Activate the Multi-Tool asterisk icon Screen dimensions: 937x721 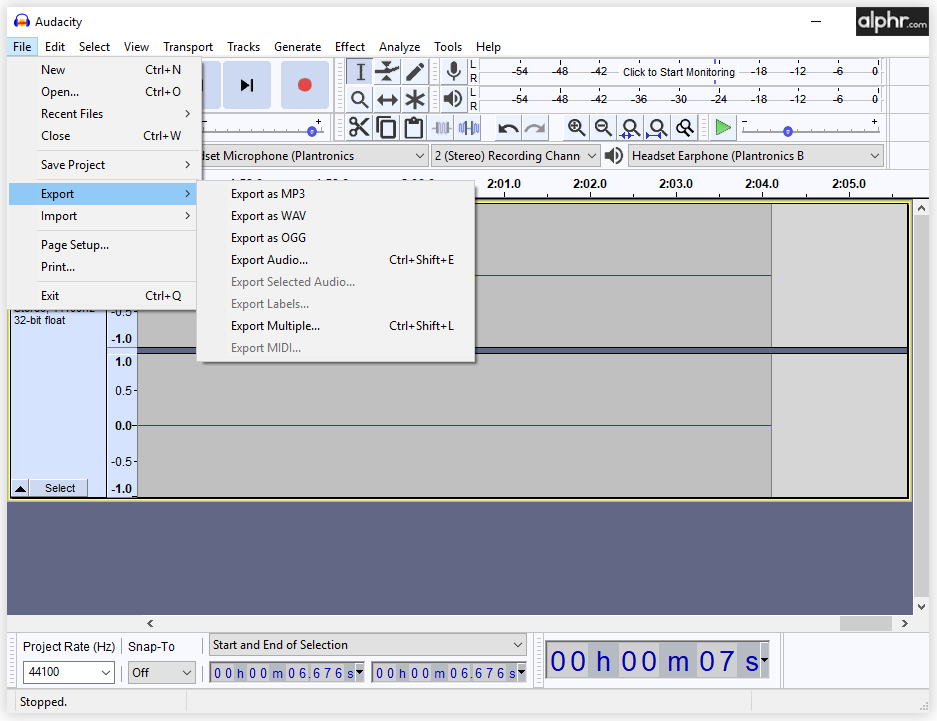click(x=415, y=100)
